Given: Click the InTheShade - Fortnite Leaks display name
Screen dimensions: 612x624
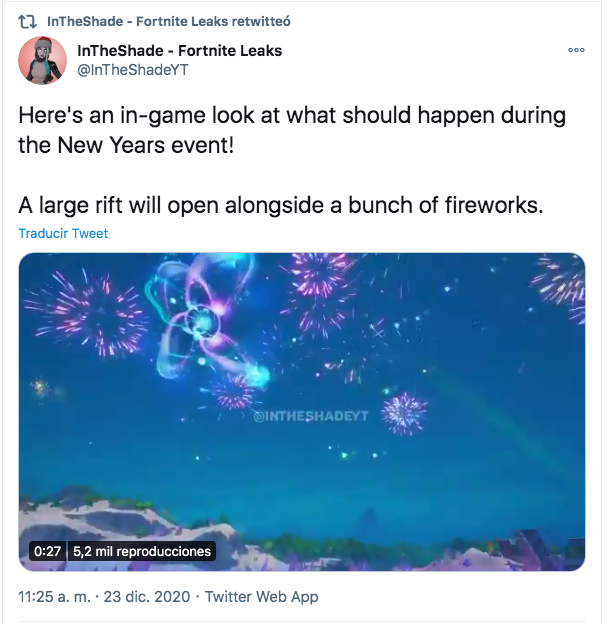Looking at the screenshot, I should coord(179,51).
